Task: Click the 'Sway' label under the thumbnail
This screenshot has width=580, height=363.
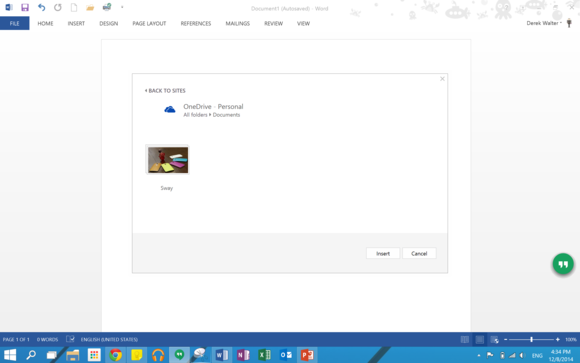Action: (x=166, y=188)
